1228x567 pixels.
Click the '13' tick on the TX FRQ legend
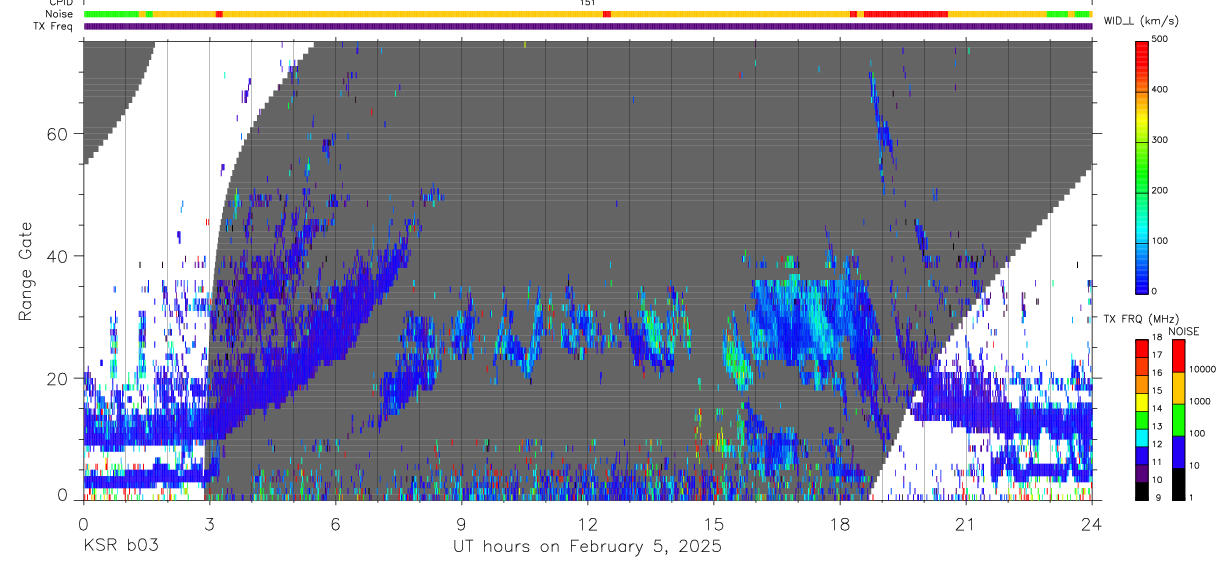pos(1159,427)
